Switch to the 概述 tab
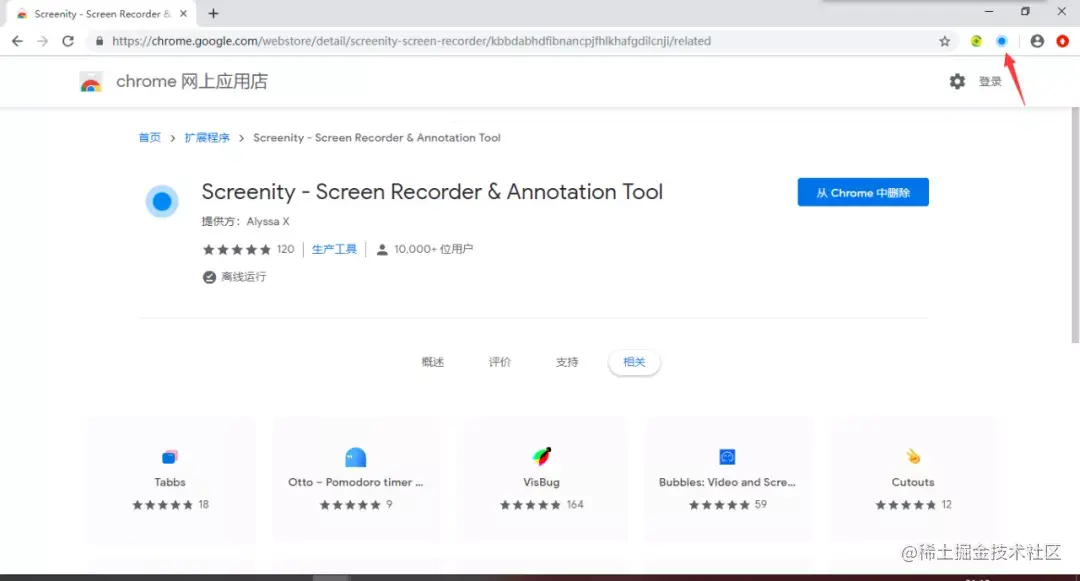Screen dimensions: 1080x581 point(433,362)
